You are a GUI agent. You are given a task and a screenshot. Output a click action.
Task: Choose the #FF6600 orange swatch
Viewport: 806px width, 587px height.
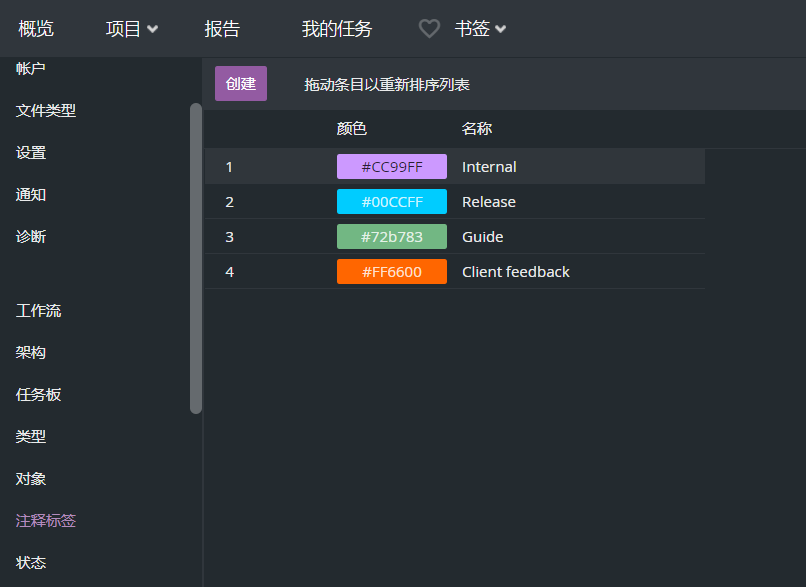click(x=391, y=272)
